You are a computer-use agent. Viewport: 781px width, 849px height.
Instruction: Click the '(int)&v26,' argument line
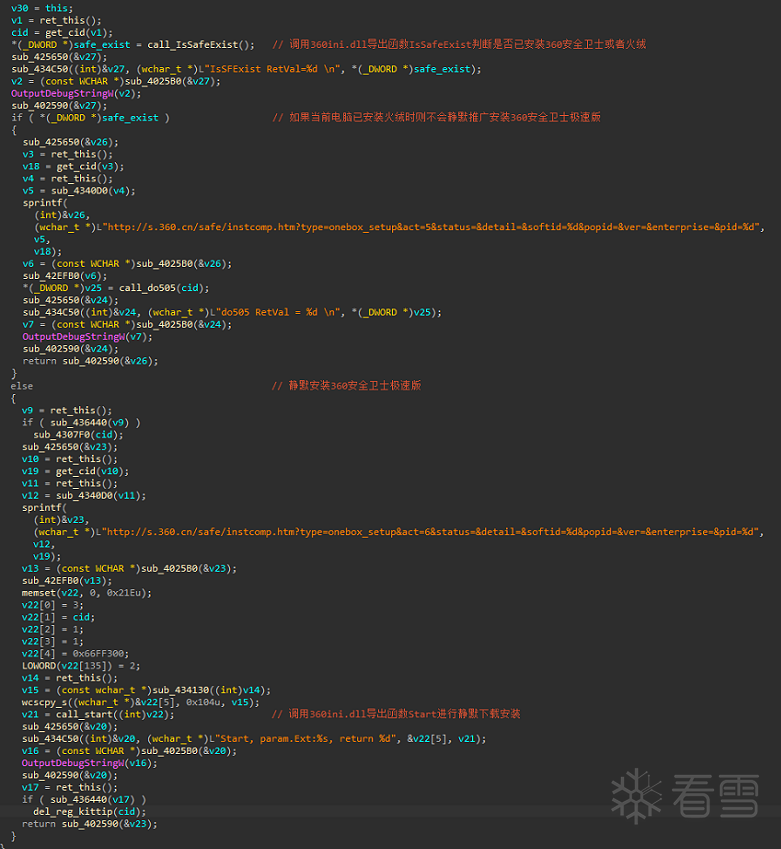62,215
